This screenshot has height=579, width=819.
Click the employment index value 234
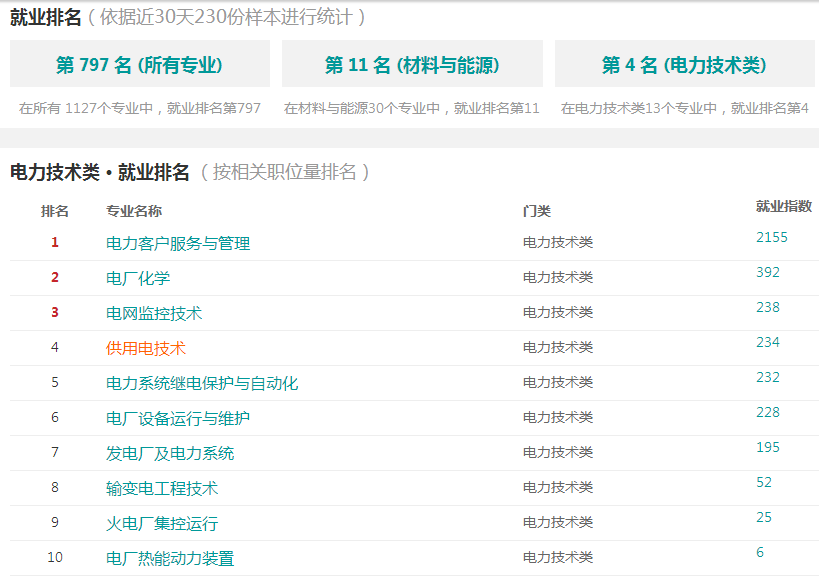pos(768,342)
